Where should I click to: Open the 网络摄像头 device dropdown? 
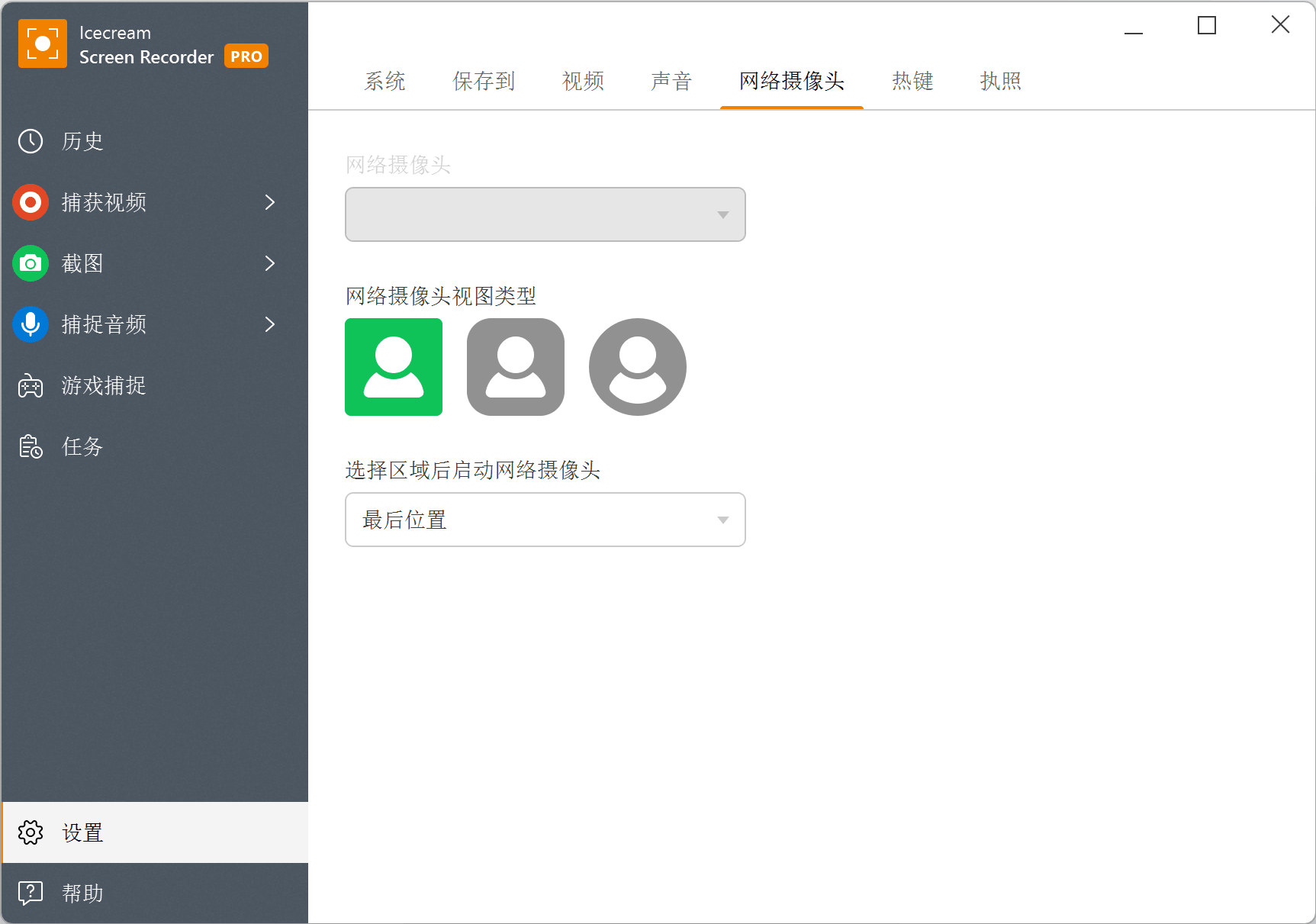pos(545,214)
